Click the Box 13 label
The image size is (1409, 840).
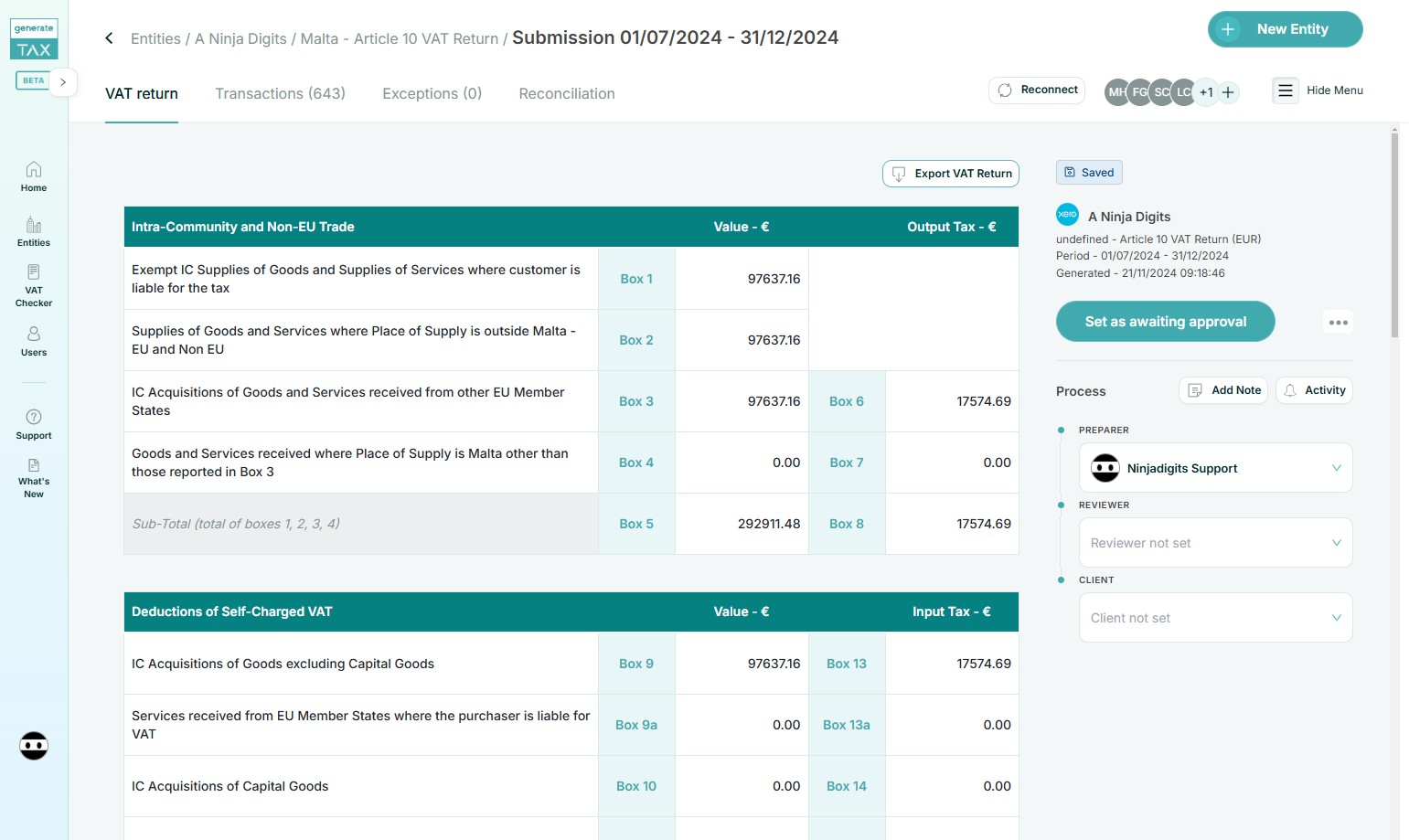tap(847, 664)
